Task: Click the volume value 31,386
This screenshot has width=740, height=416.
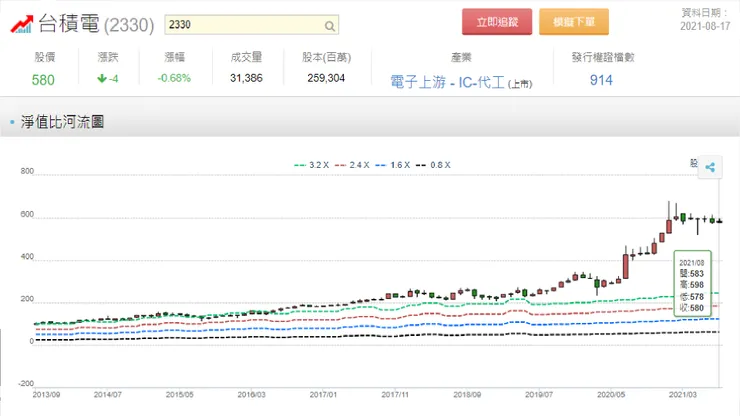Action: pos(246,78)
